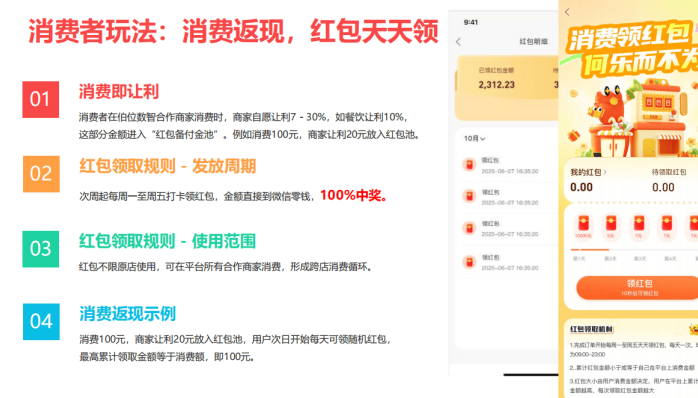This screenshot has height=398, width=698.
Task: Select the 10000元 red envelope icon
Action: click(583, 223)
